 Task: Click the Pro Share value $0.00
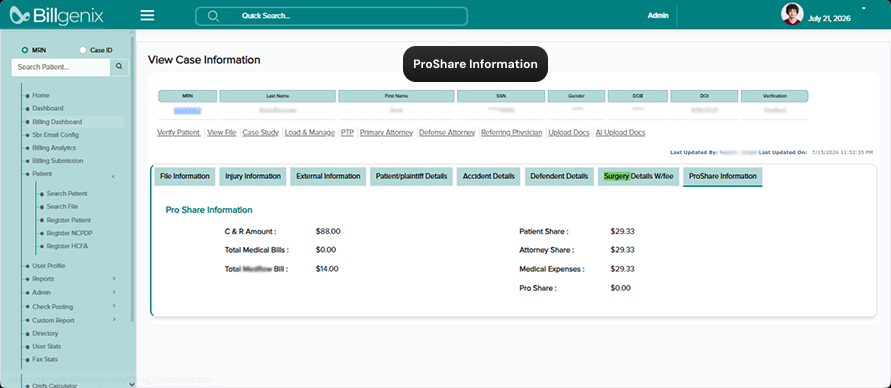621,288
